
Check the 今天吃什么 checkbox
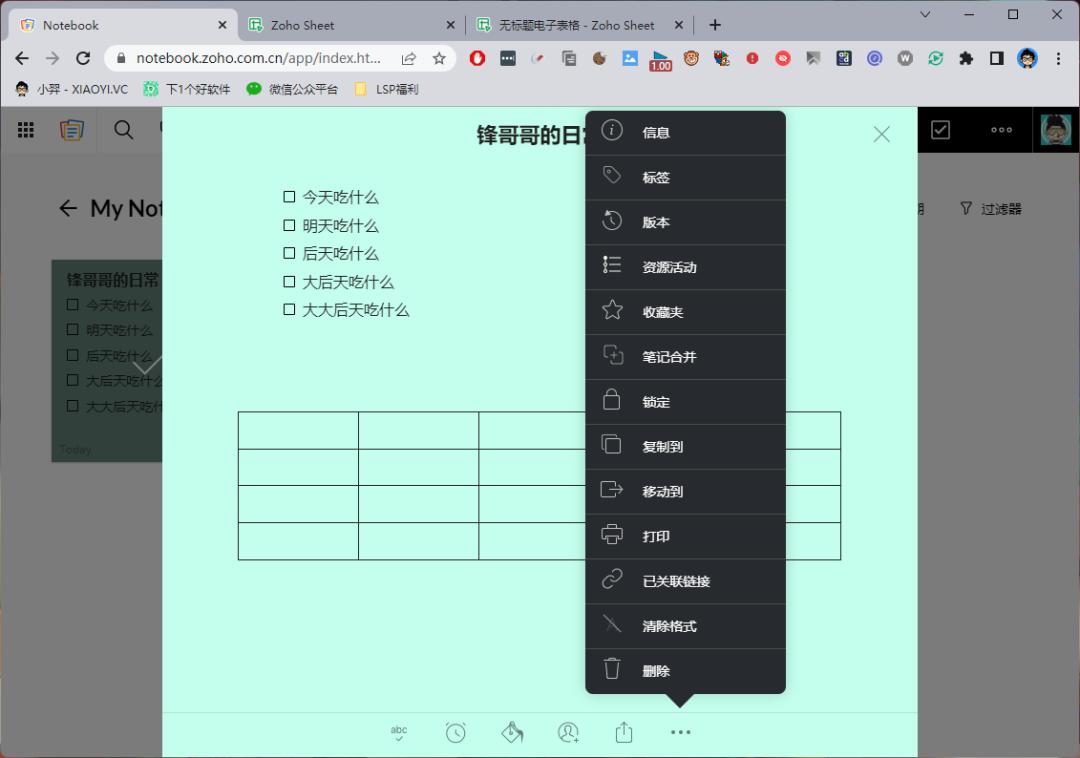[289, 196]
